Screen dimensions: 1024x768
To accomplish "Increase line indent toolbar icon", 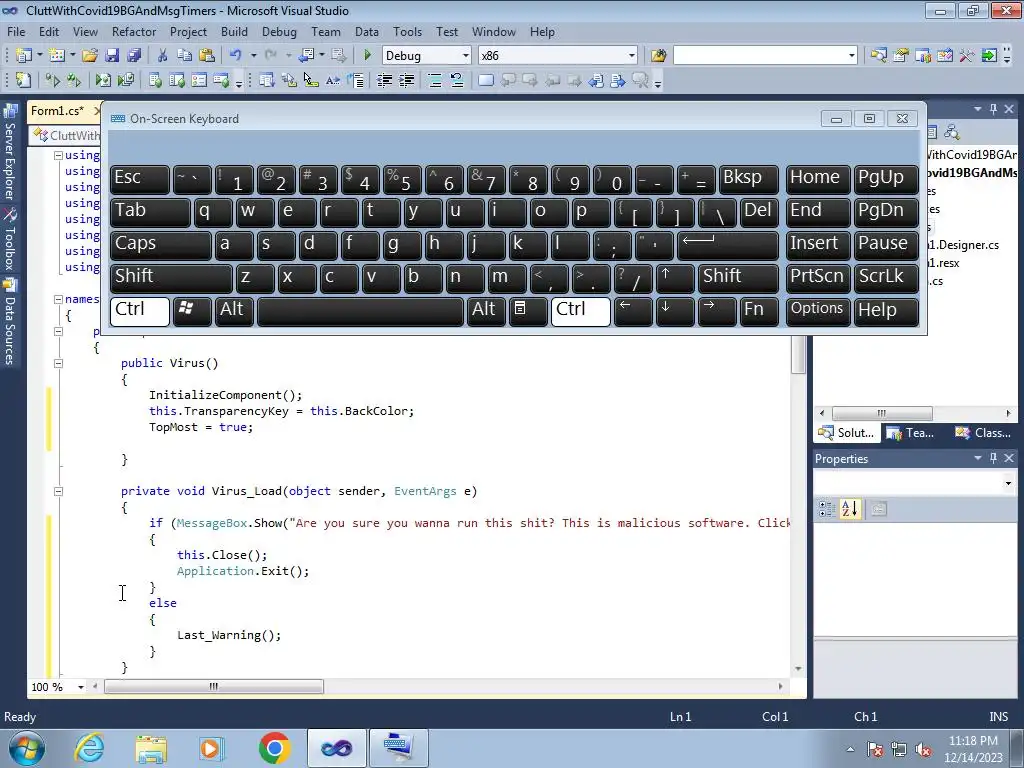I will tap(407, 80).
